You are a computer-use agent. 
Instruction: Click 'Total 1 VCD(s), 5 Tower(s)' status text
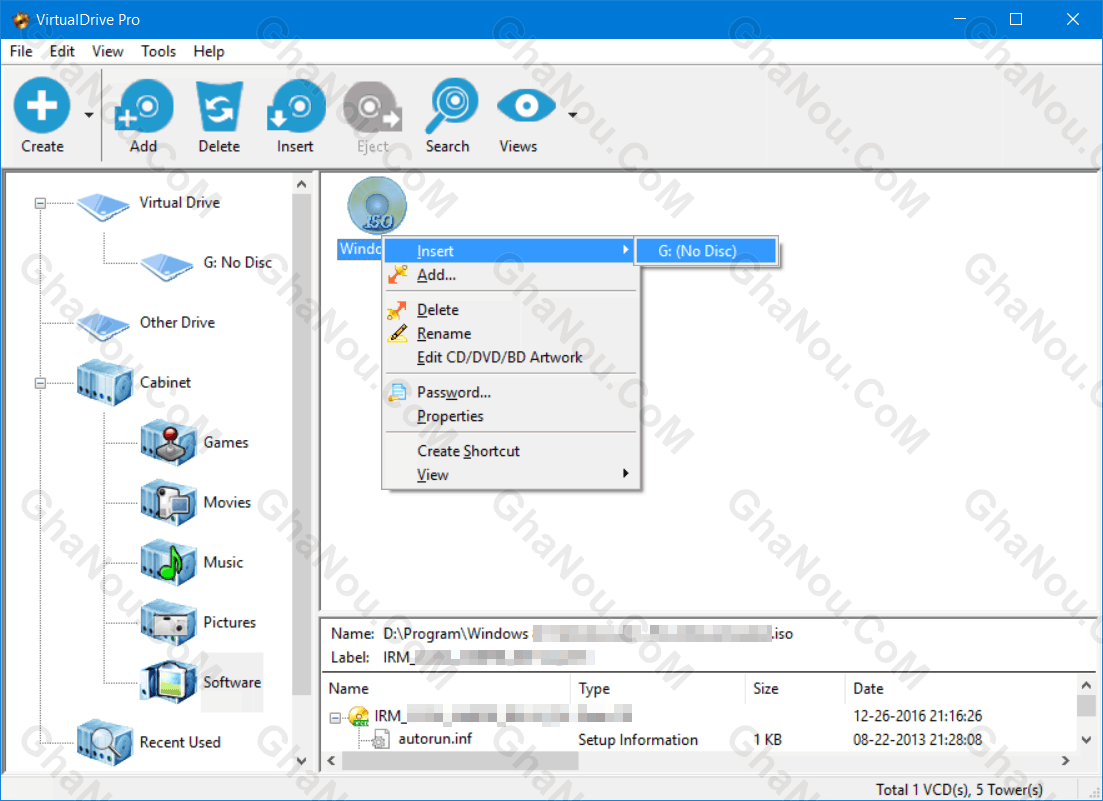[959, 790]
